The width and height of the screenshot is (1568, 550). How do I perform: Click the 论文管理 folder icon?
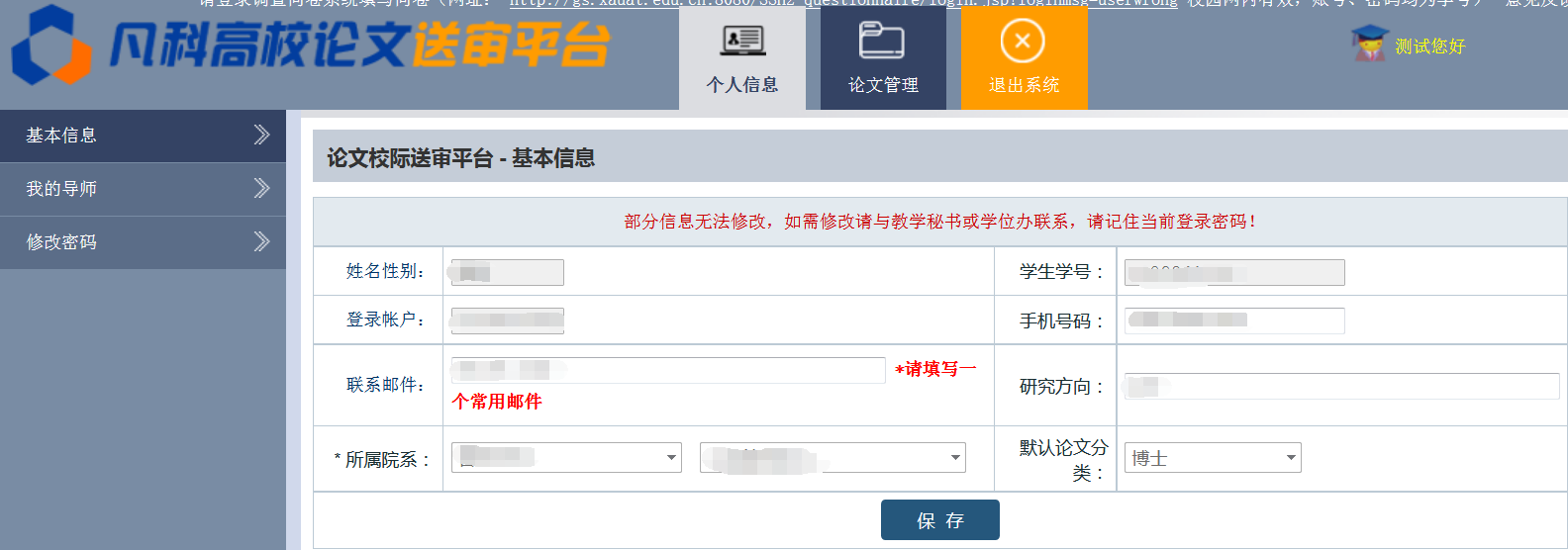click(x=882, y=41)
